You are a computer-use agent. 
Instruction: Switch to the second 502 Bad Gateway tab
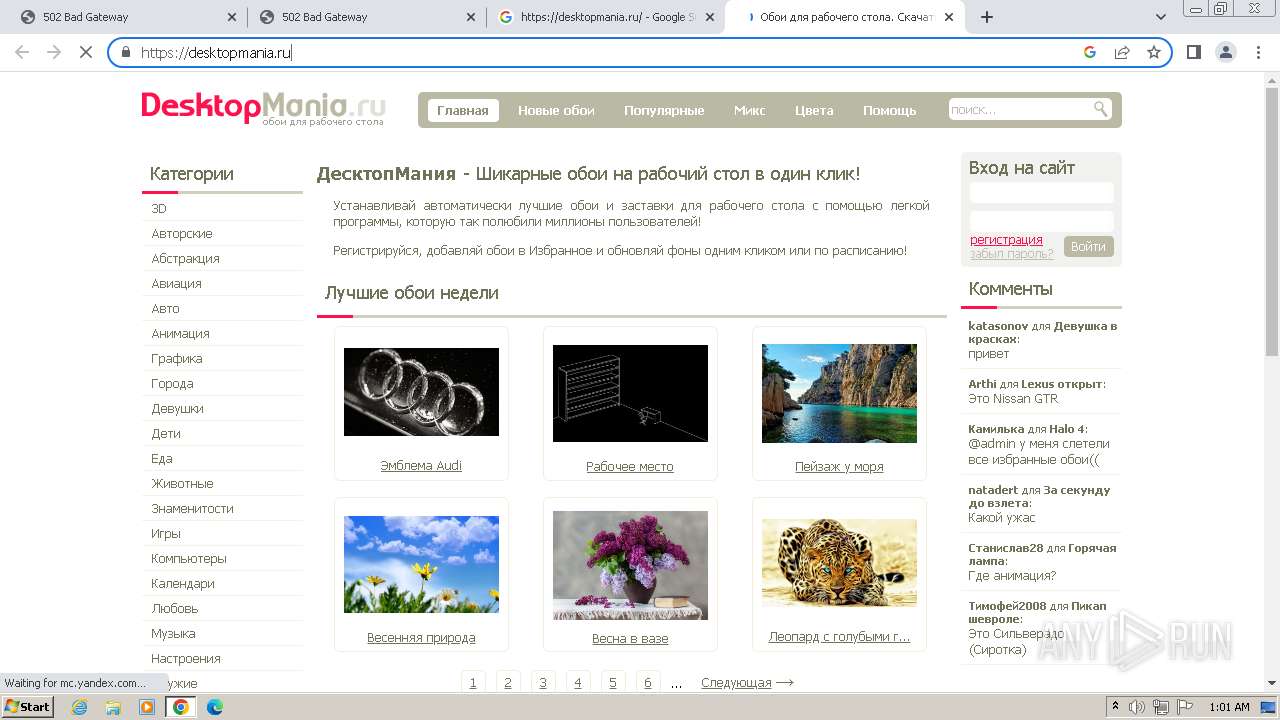365,17
